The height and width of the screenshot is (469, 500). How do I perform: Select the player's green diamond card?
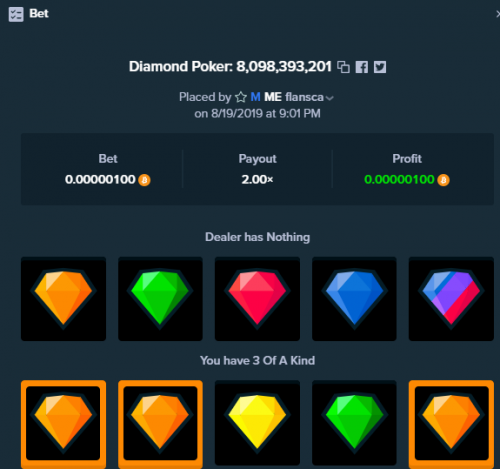point(354,423)
